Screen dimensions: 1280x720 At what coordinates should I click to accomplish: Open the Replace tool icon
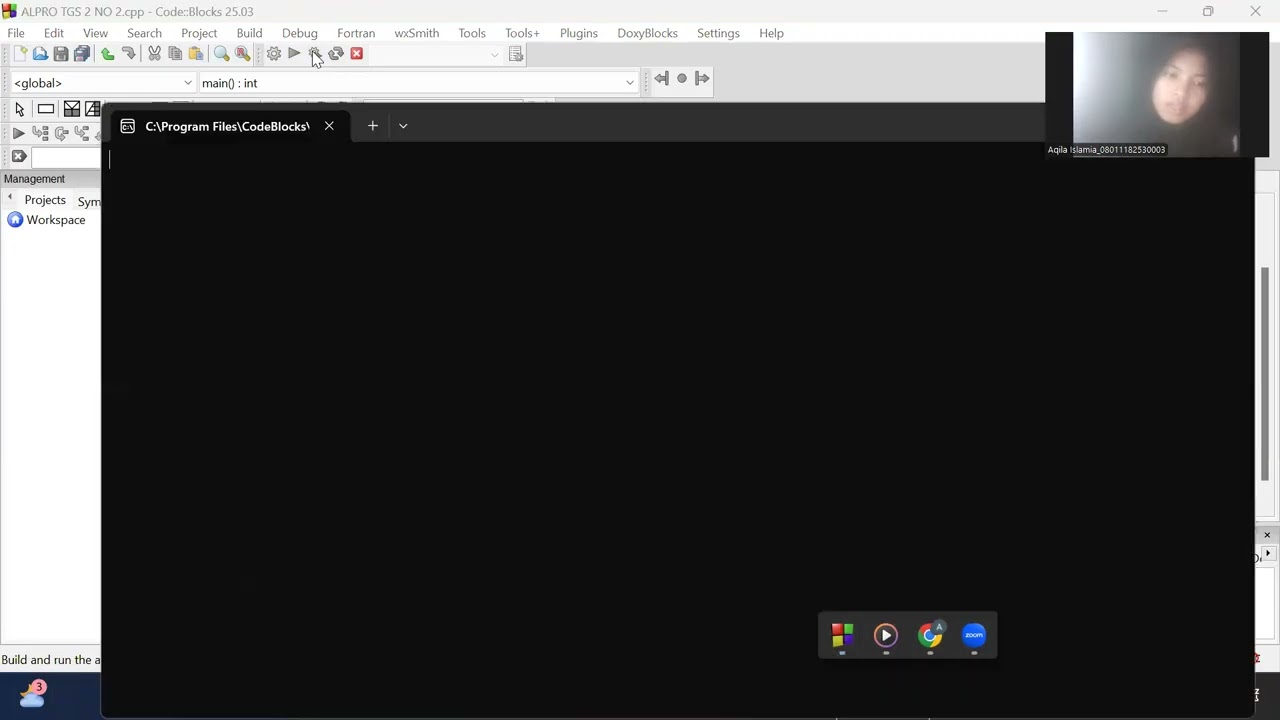[242, 54]
